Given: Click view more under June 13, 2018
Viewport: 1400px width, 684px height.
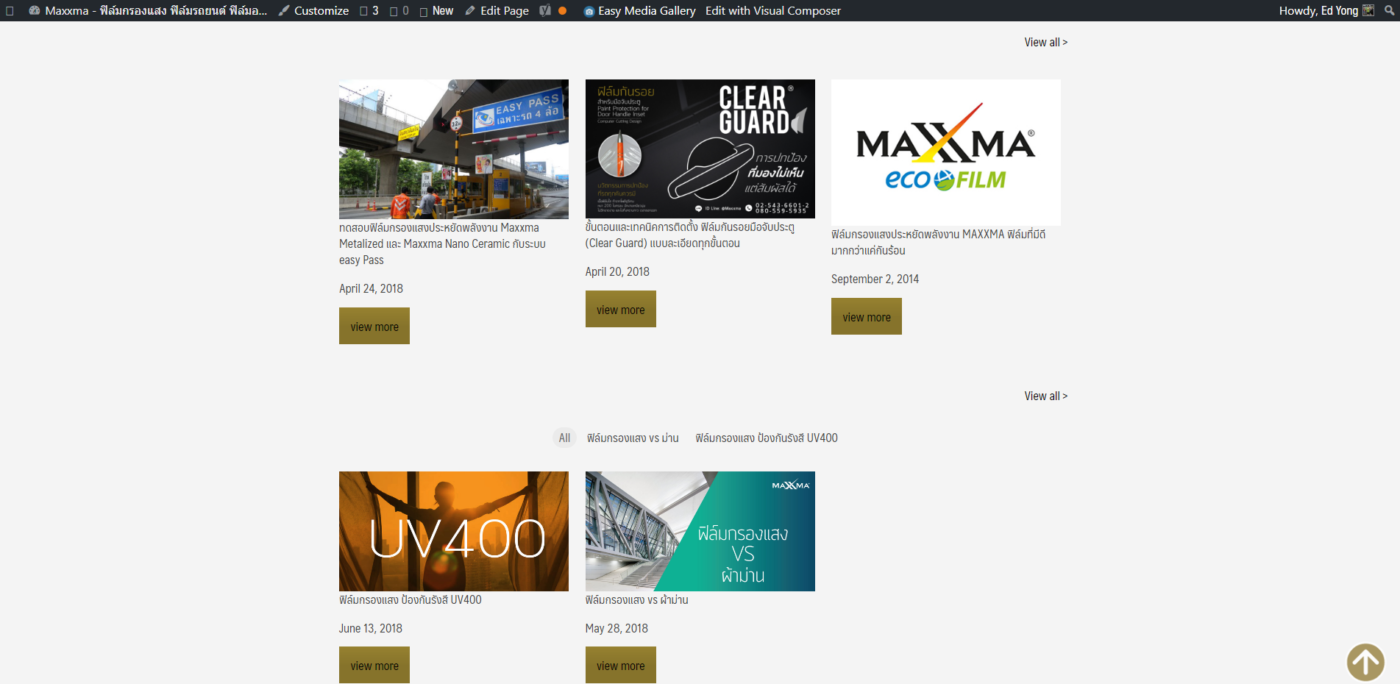Looking at the screenshot, I should [374, 665].
